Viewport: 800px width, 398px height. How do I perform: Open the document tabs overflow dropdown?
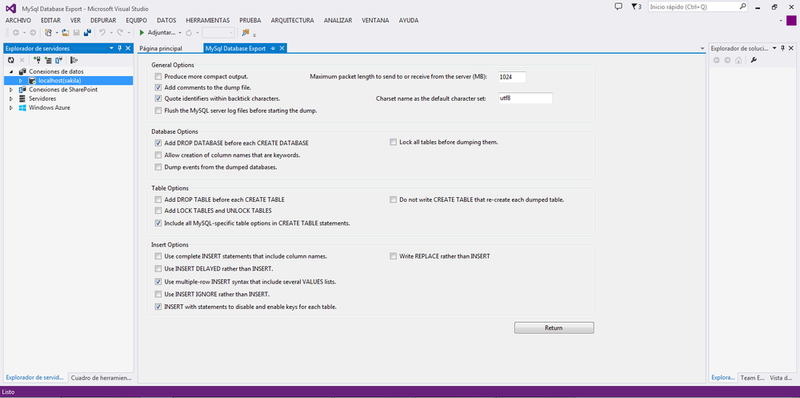click(703, 48)
